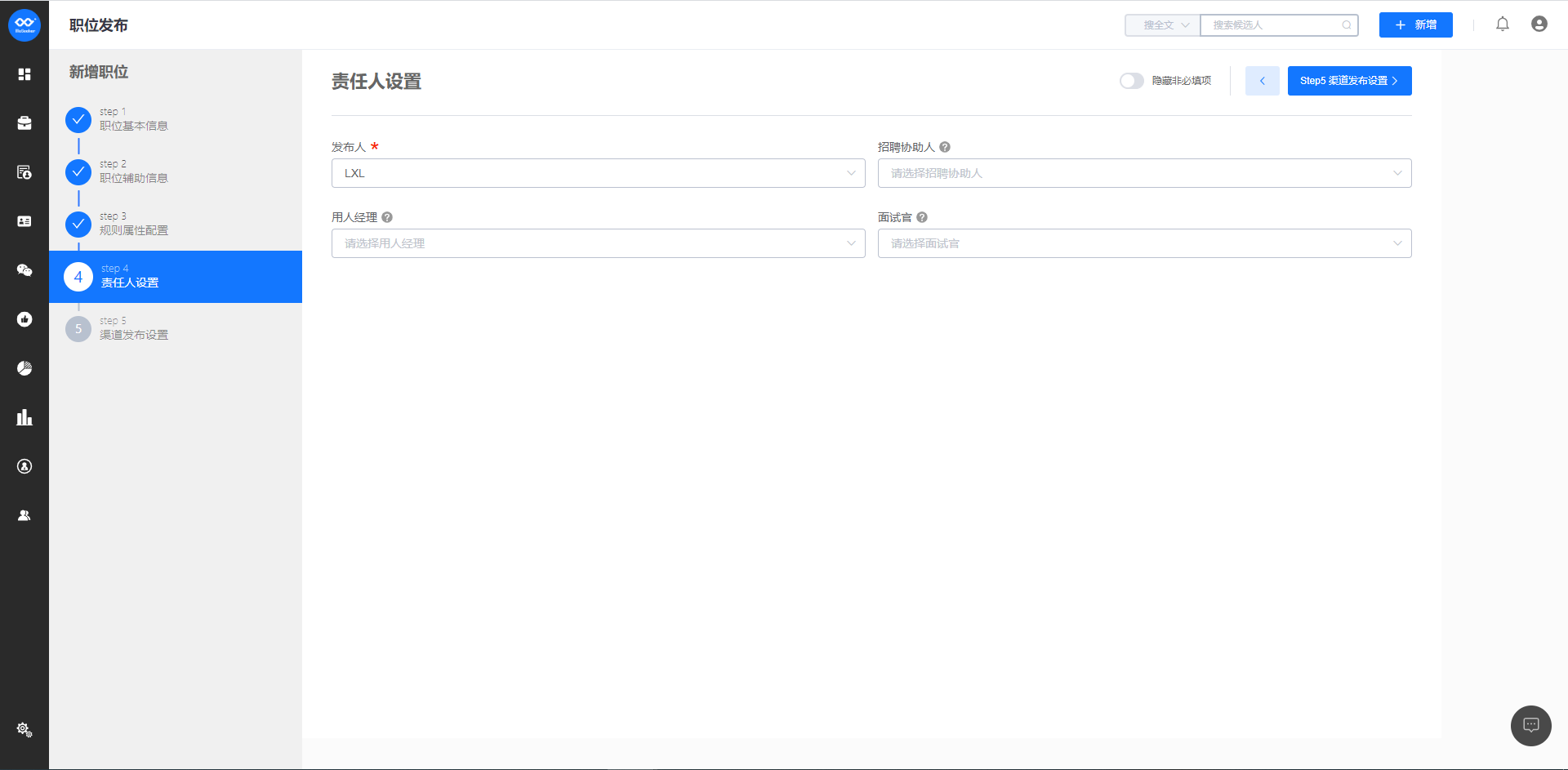The image size is (1568, 770).
Task: Click the 责任人设置 section heading
Action: (376, 82)
